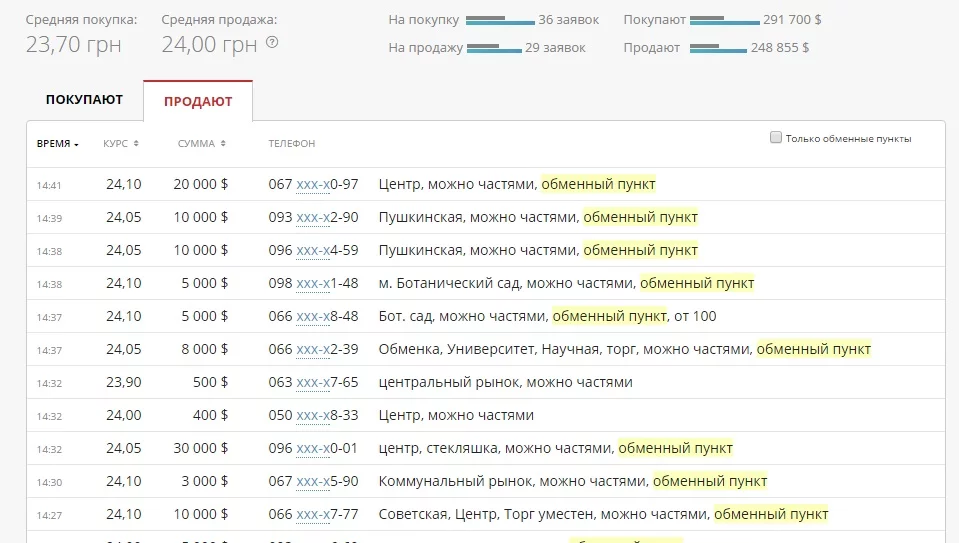
Task: Click comment 'центр, стекляшка, можно частями'
Action: pyautogui.click(x=496, y=448)
